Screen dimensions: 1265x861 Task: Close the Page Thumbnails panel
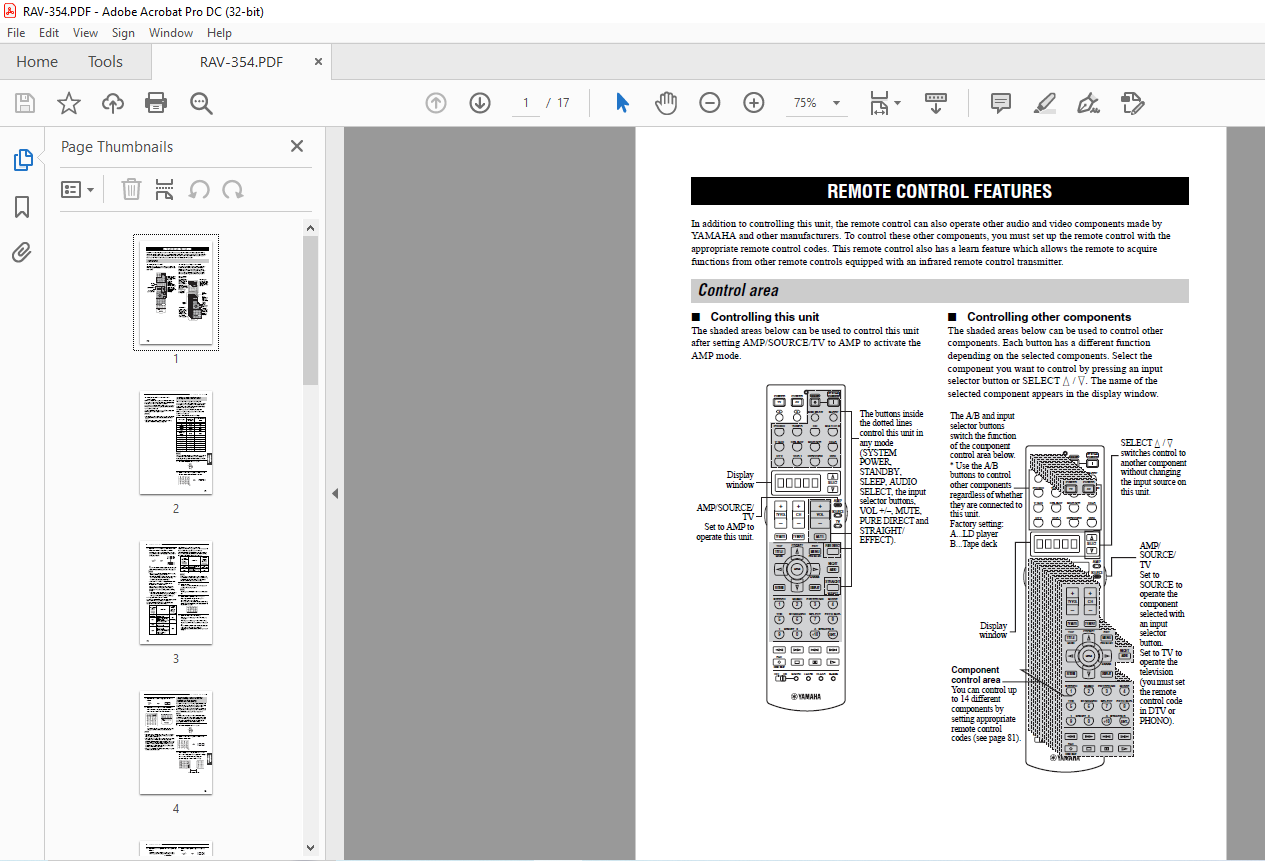[x=297, y=146]
